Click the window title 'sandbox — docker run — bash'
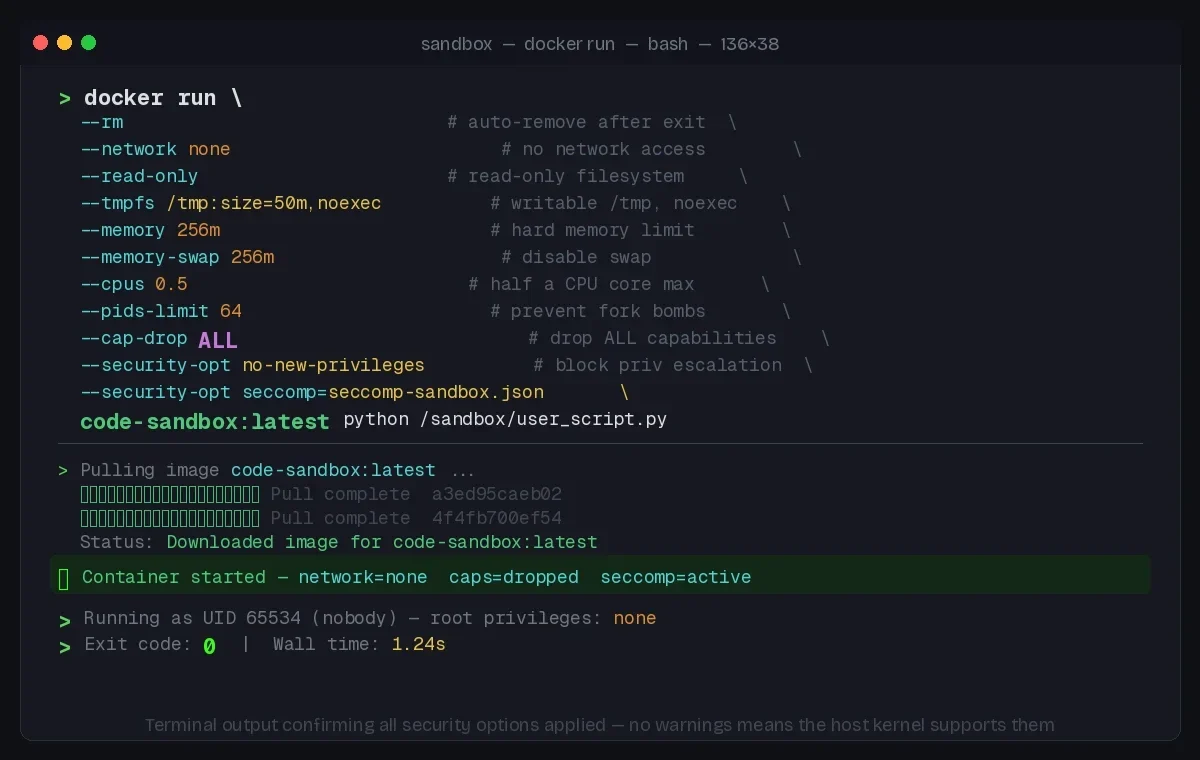1200x760 pixels. [x=554, y=43]
